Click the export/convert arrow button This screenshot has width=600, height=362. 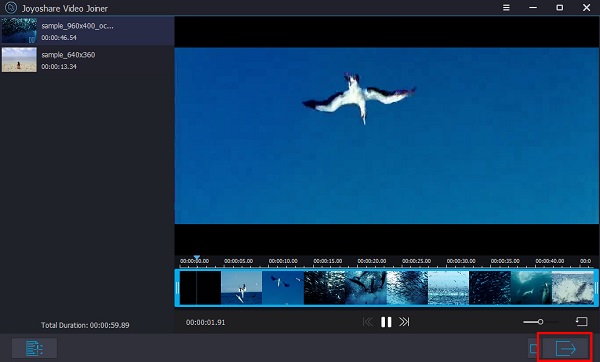(x=566, y=348)
